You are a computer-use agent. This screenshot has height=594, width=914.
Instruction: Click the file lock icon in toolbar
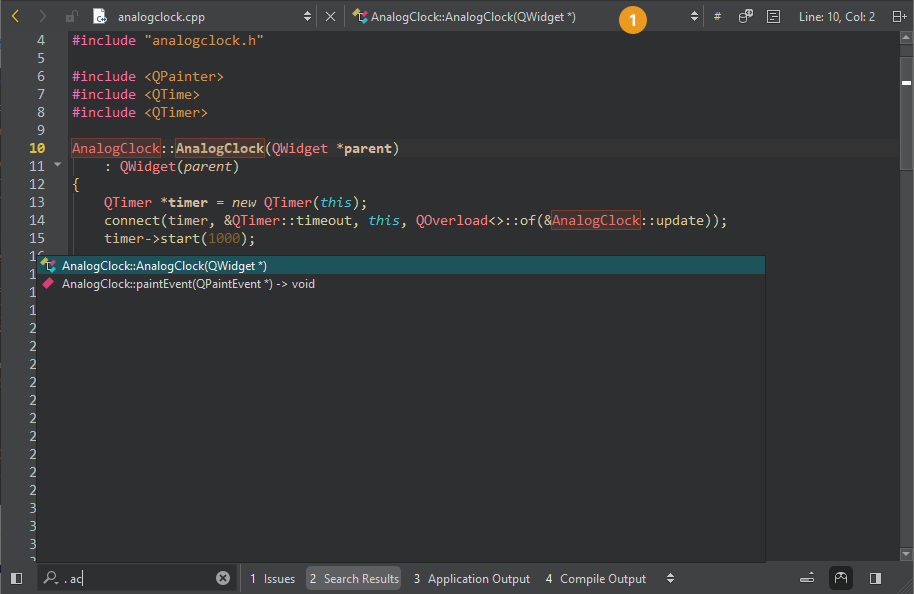[x=71, y=17]
